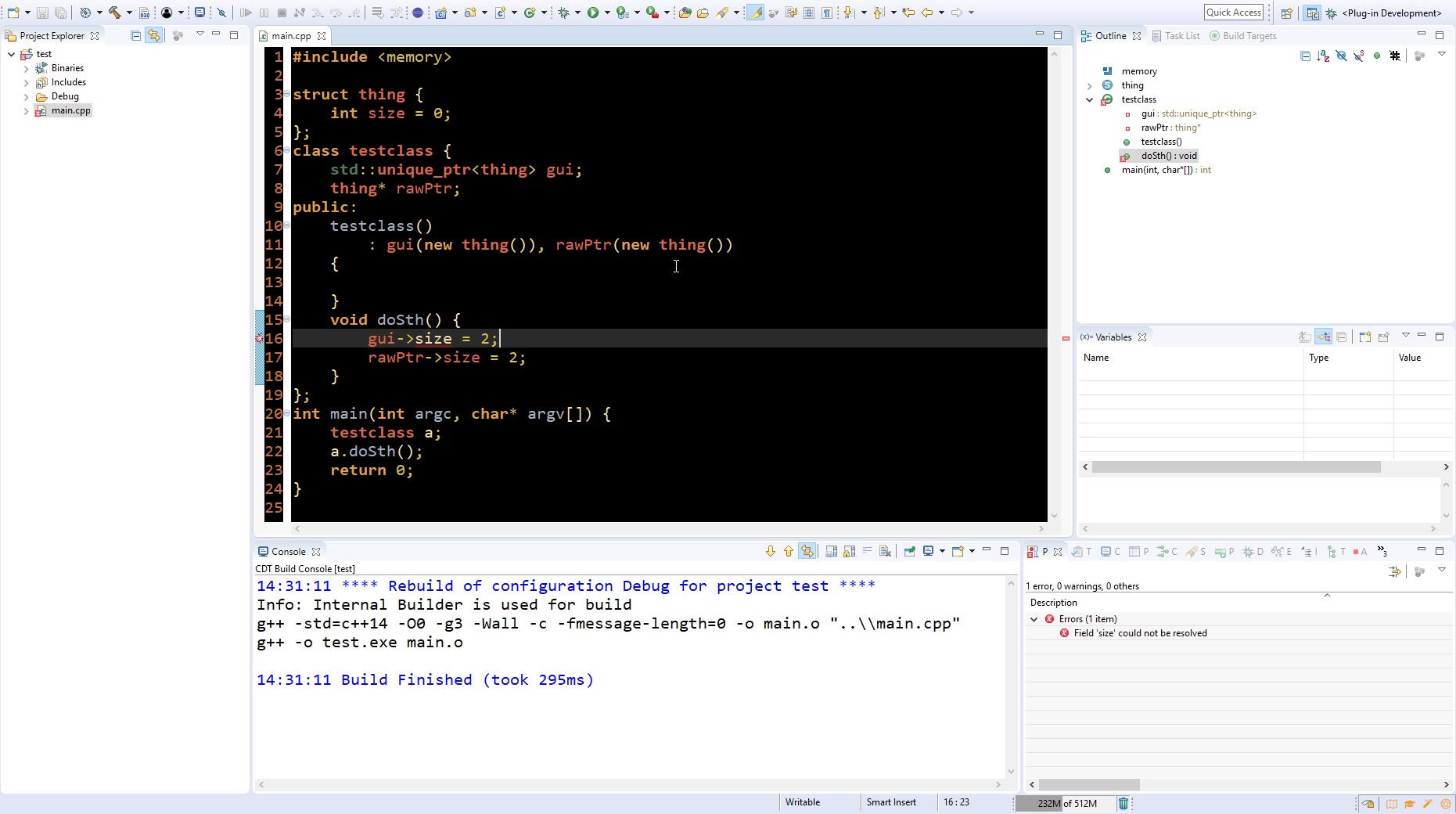This screenshot has width=1456, height=814.
Task: Collapse testclass node in Outline
Action: (1089, 100)
